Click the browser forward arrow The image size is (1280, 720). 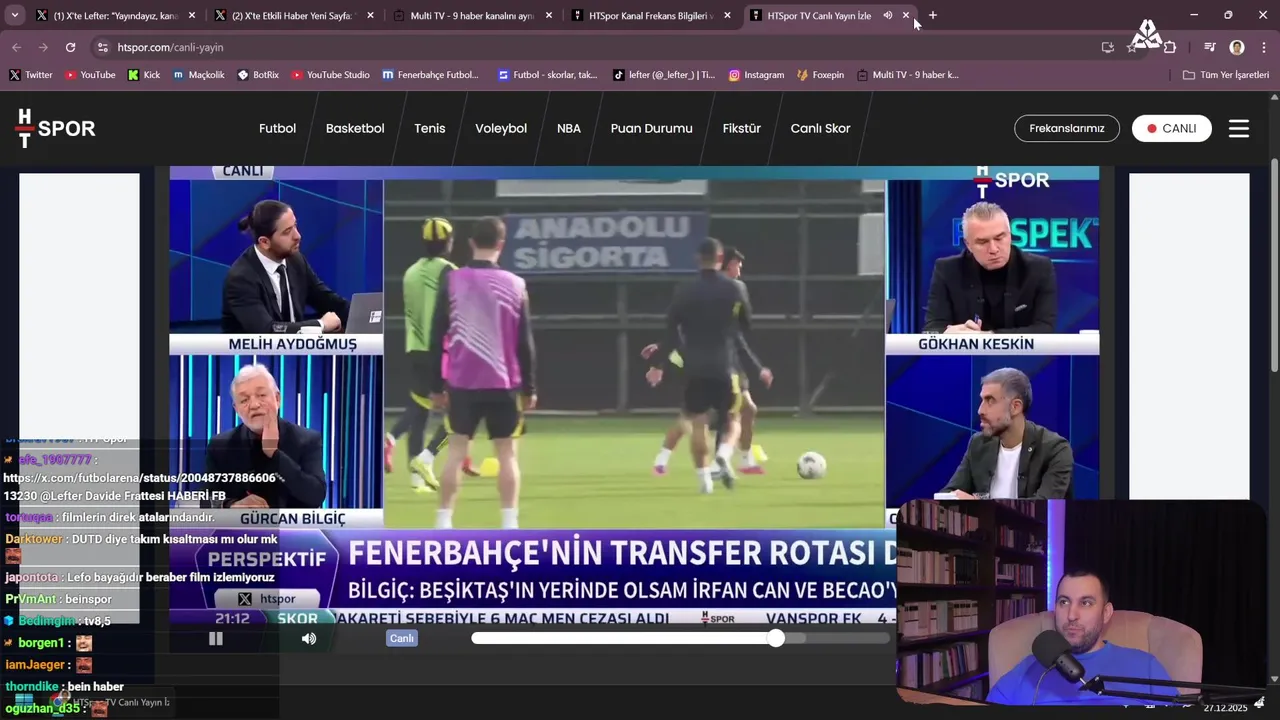point(43,47)
